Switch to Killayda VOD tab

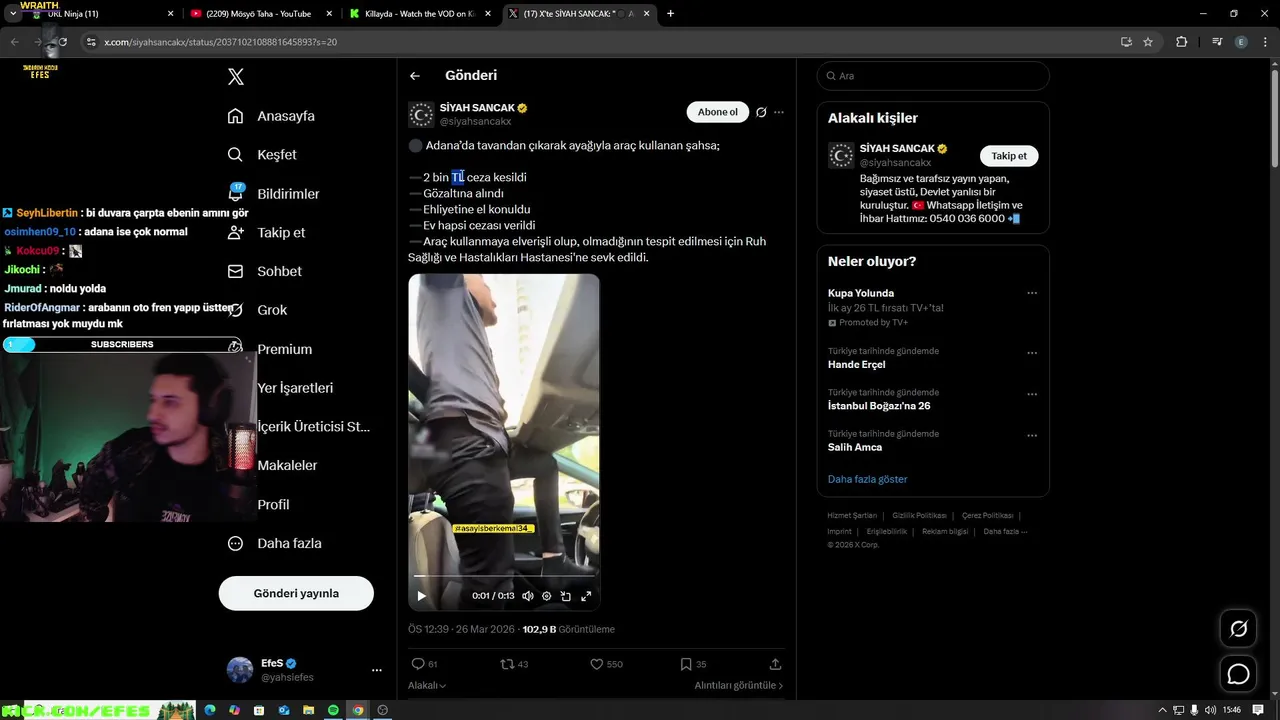[x=418, y=14]
